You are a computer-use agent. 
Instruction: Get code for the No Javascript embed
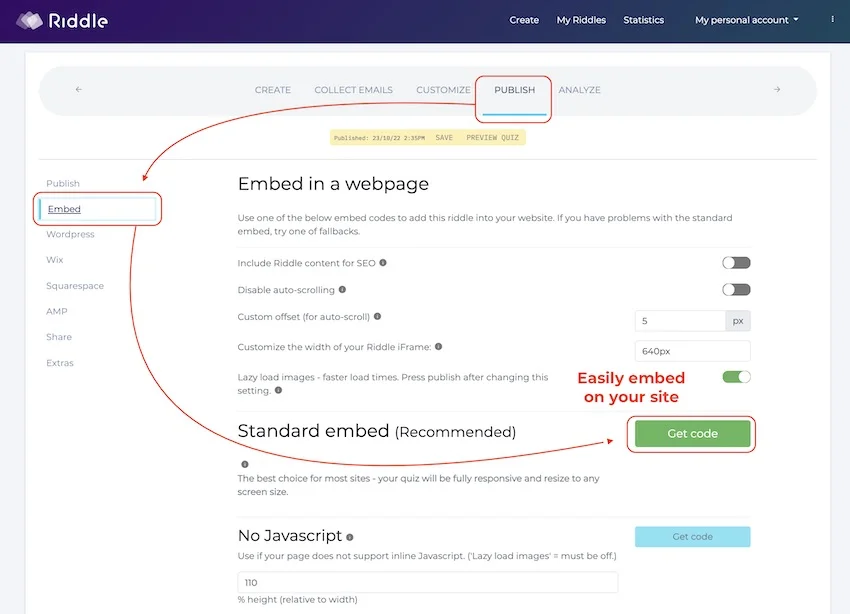point(692,537)
